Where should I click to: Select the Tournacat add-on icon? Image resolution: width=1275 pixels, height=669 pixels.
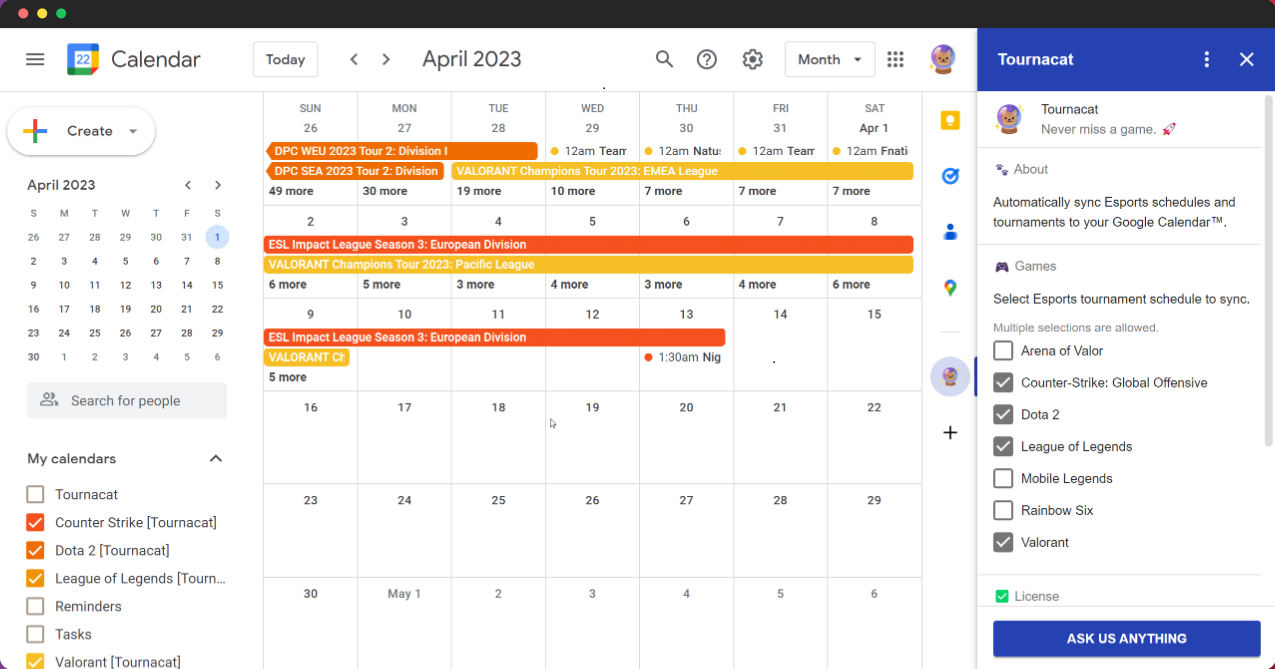(950, 376)
